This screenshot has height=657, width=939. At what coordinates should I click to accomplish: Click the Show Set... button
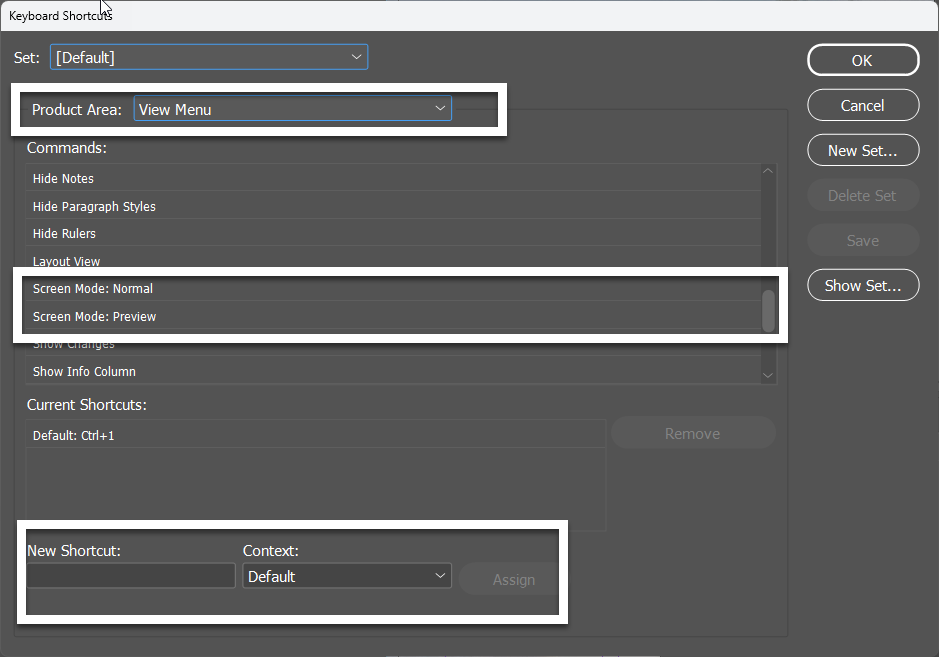pyautogui.click(x=862, y=285)
